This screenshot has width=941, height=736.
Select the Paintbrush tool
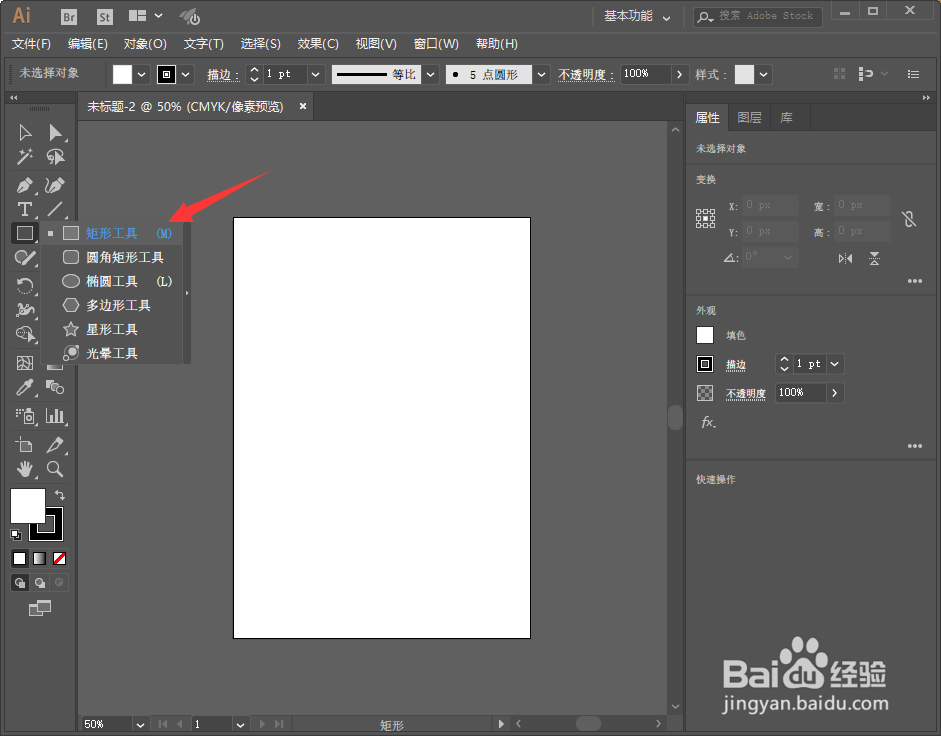(25, 258)
